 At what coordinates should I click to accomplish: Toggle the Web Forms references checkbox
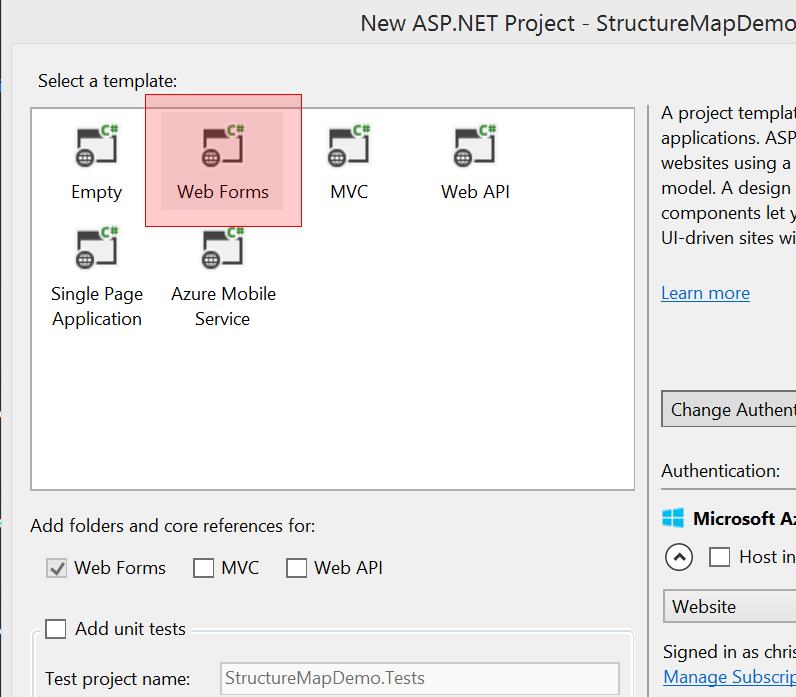(x=56, y=568)
